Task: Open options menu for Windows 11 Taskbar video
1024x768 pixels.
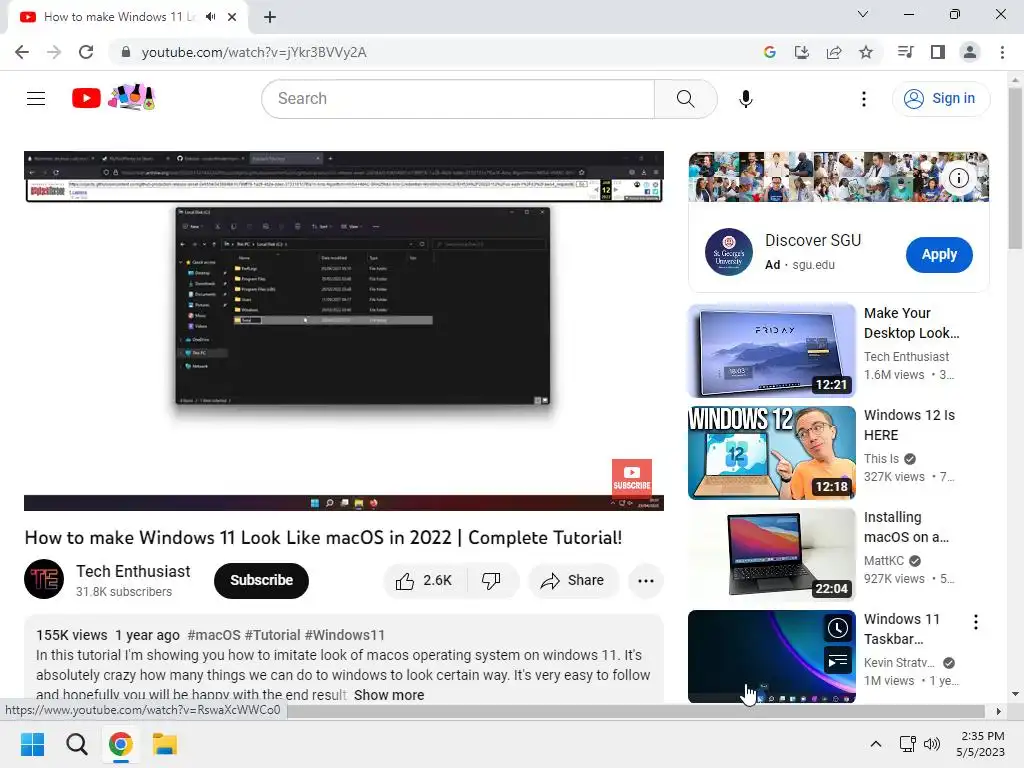Action: (976, 622)
